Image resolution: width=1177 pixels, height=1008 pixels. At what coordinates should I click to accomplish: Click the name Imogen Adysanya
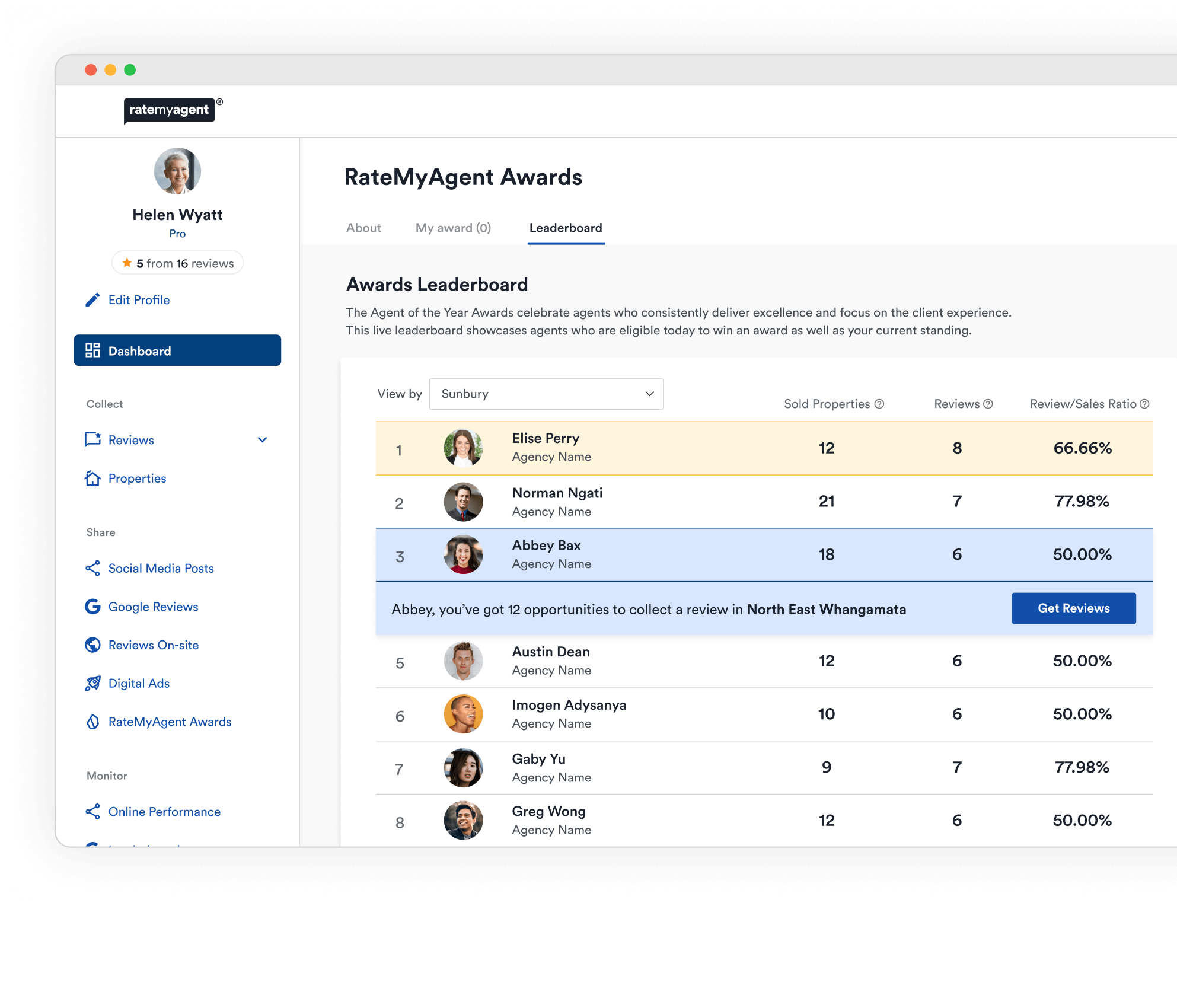pos(569,705)
